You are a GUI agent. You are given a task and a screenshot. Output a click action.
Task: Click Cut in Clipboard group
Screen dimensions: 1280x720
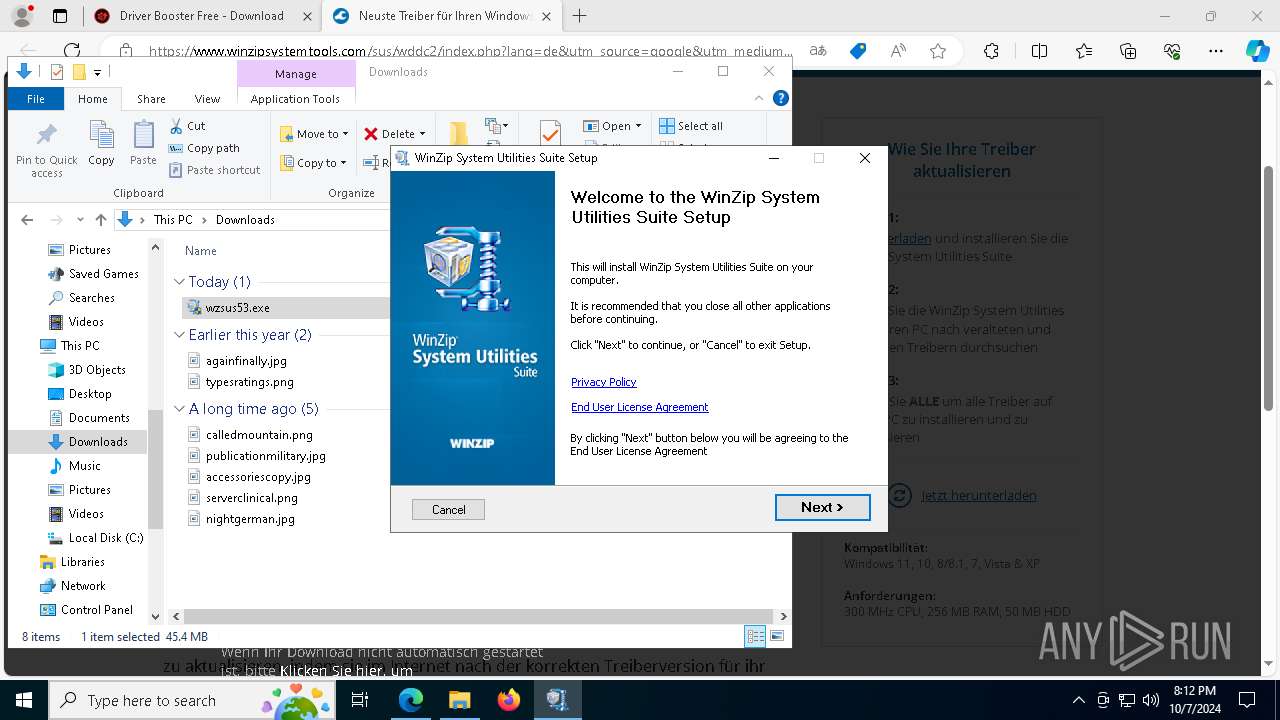(187, 126)
